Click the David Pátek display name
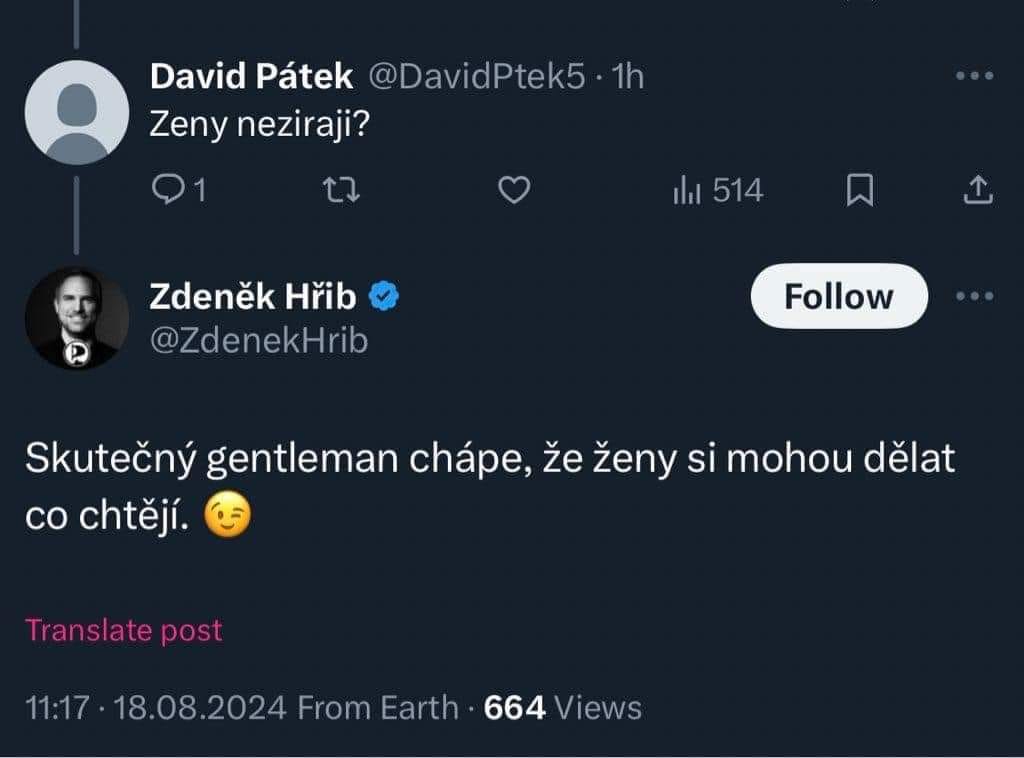 point(250,77)
